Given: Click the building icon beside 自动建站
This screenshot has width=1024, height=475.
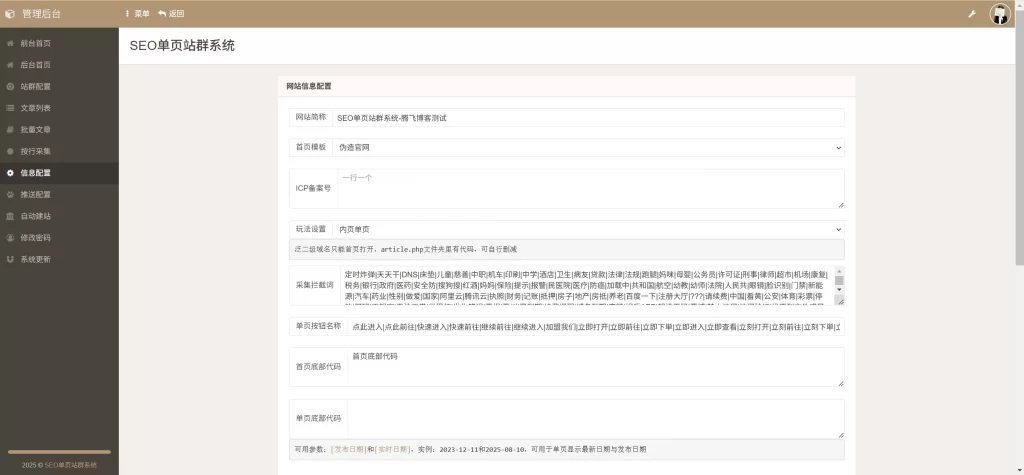Looking at the screenshot, I should click(x=10, y=216).
